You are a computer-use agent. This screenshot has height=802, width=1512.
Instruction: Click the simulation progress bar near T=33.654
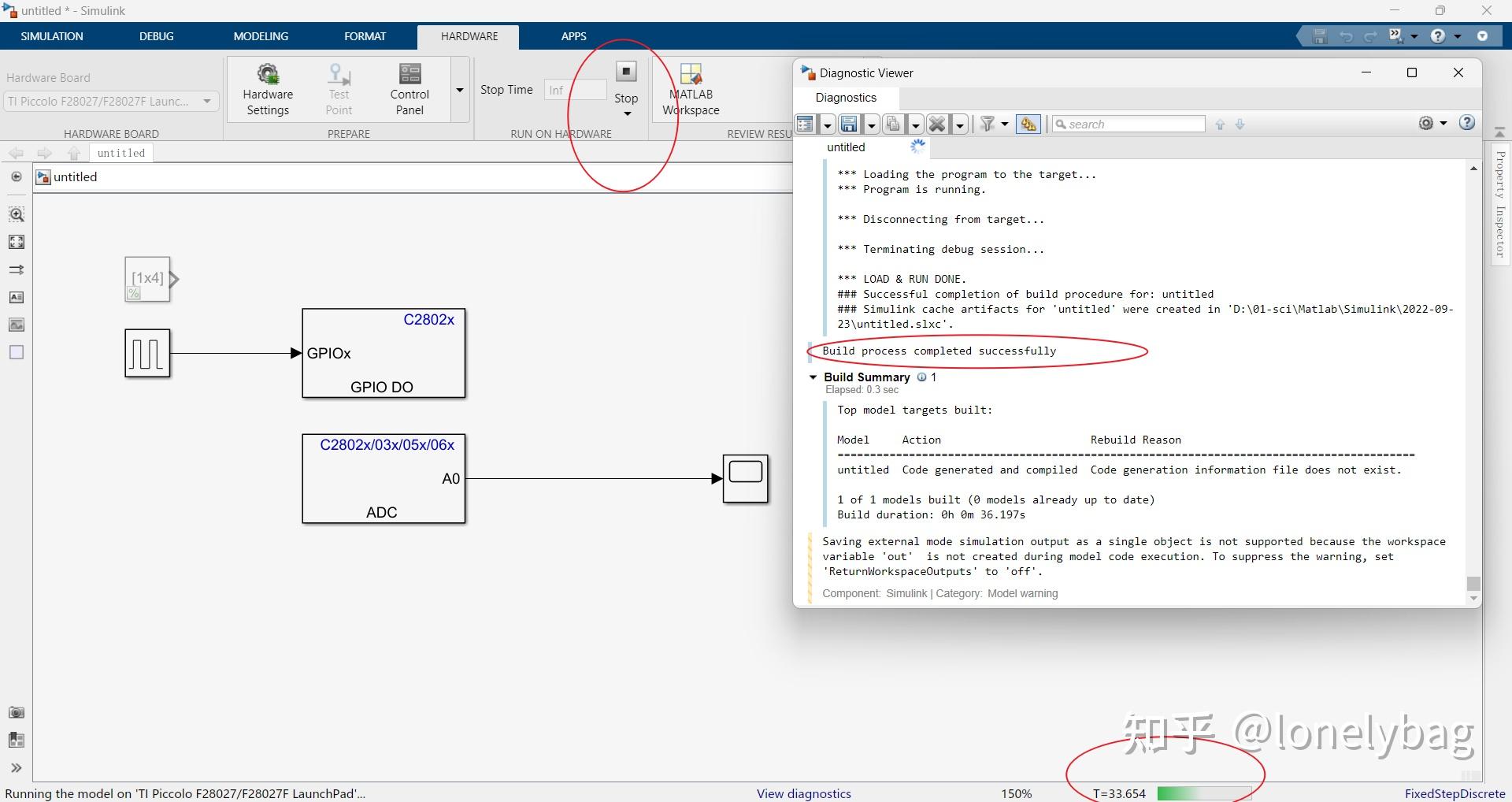click(1204, 793)
